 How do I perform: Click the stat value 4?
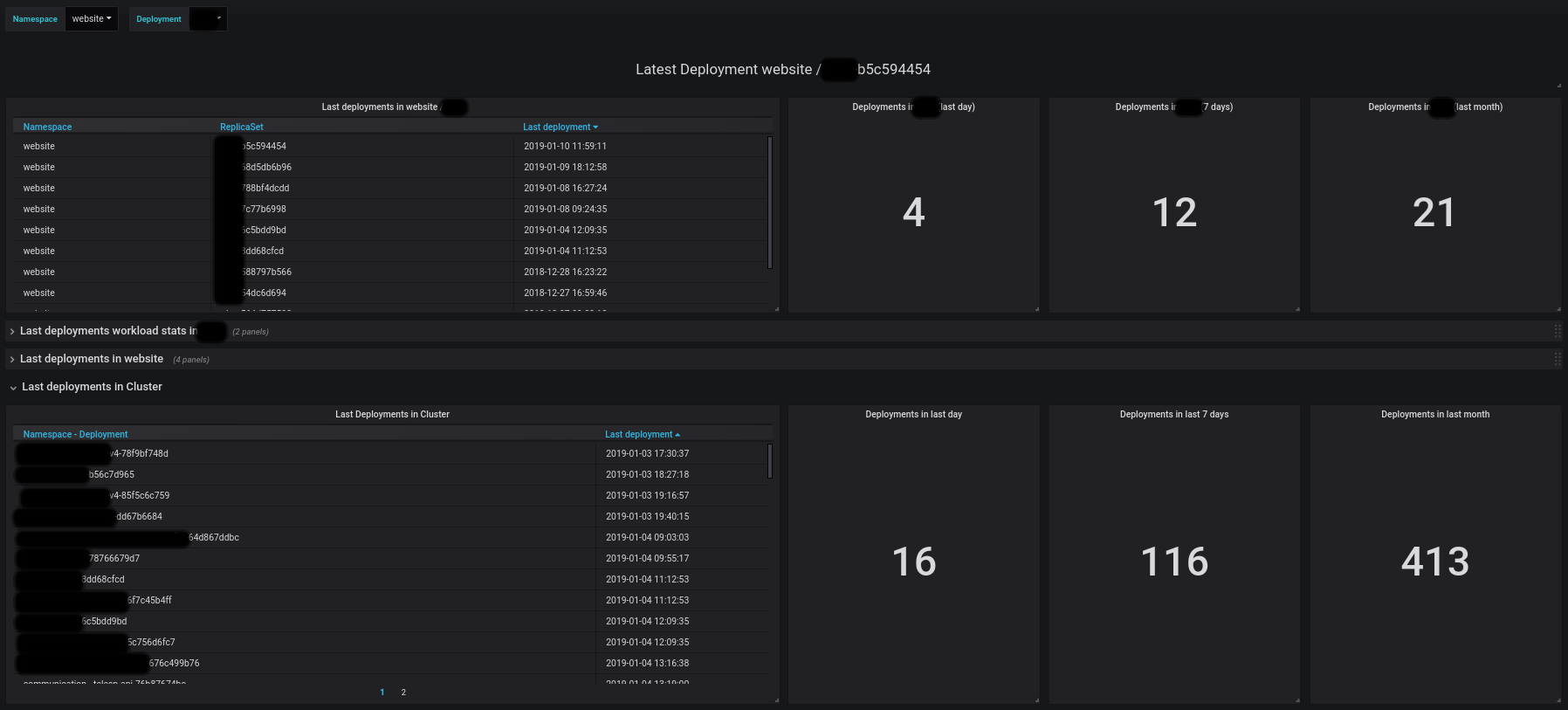pos(914,212)
